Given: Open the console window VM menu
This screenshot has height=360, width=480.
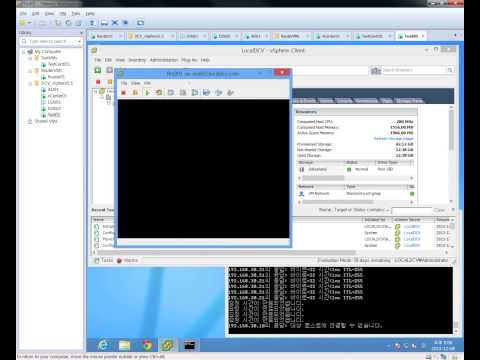Looking at the screenshot, I should pos(147,83).
